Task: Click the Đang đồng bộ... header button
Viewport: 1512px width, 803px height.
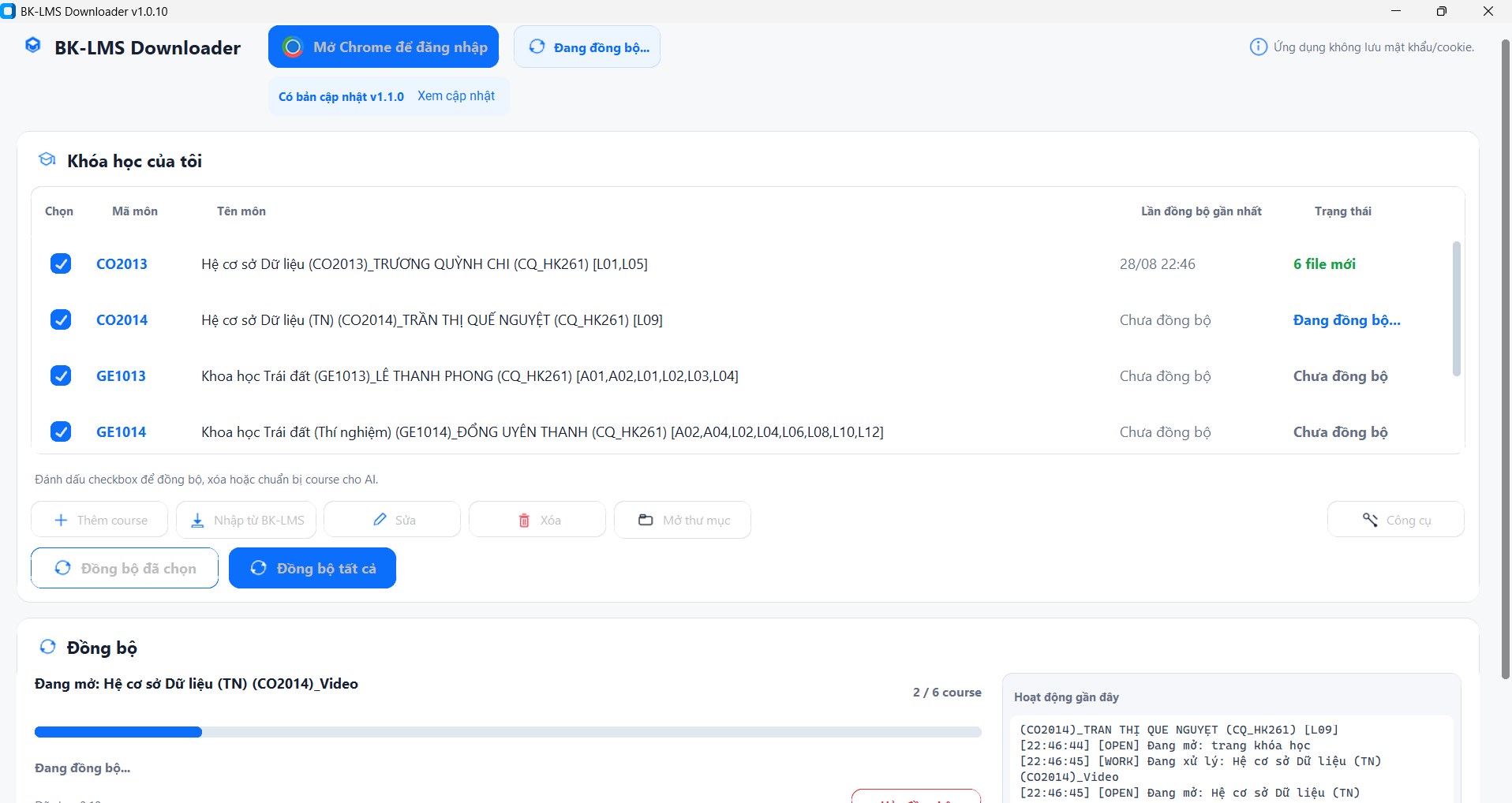Action: pos(587,47)
